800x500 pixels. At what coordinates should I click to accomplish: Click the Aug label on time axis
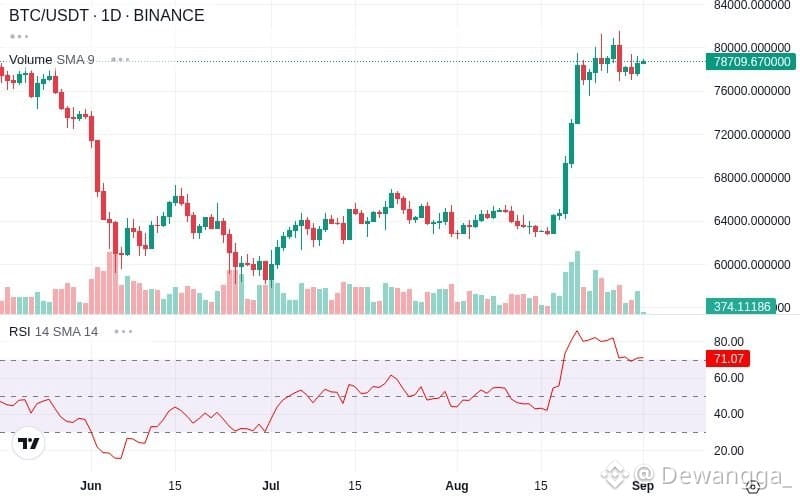pos(457,486)
